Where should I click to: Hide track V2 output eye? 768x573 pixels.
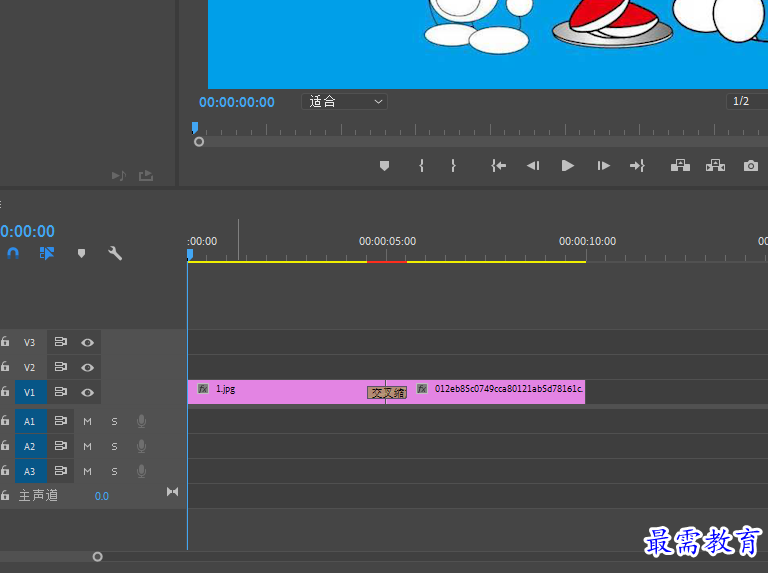(88, 367)
